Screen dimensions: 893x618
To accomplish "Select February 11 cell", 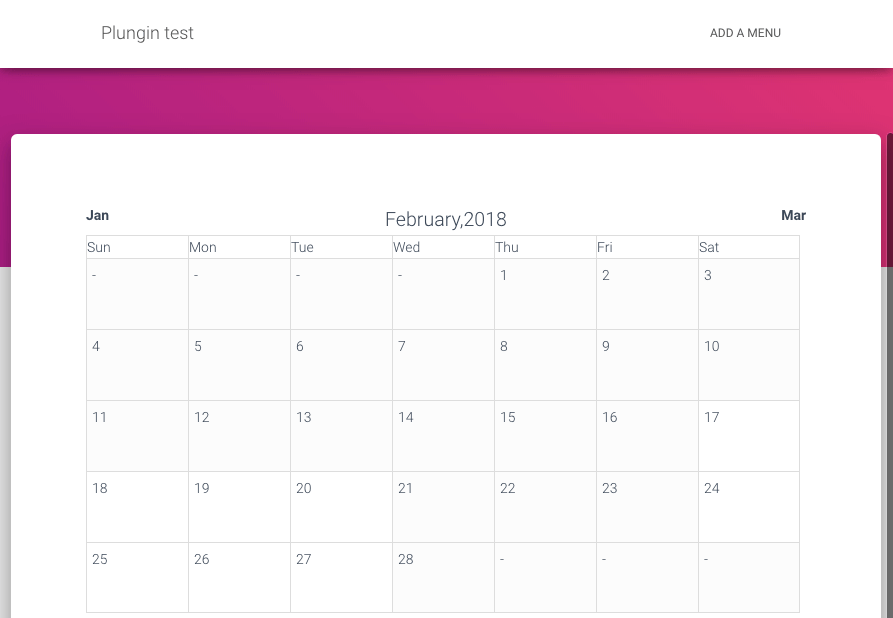I will pos(137,436).
